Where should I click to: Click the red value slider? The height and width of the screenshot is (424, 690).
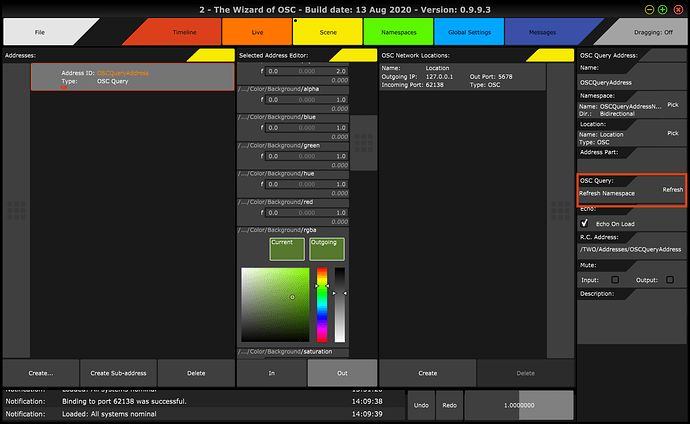click(x=307, y=212)
